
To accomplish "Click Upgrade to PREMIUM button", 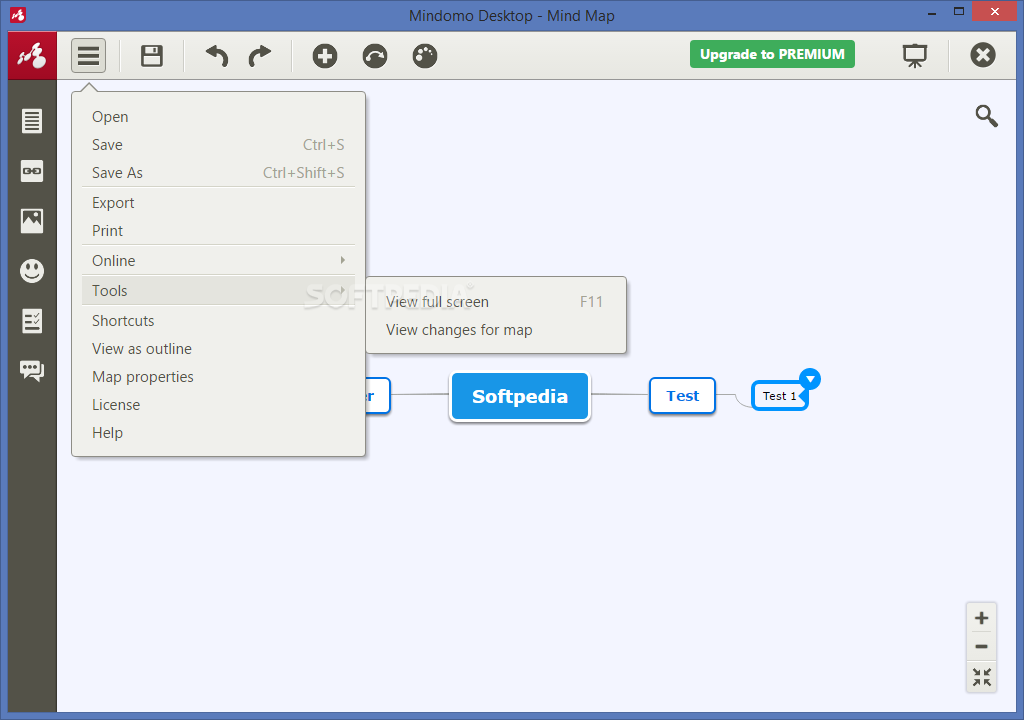I will 772,54.
